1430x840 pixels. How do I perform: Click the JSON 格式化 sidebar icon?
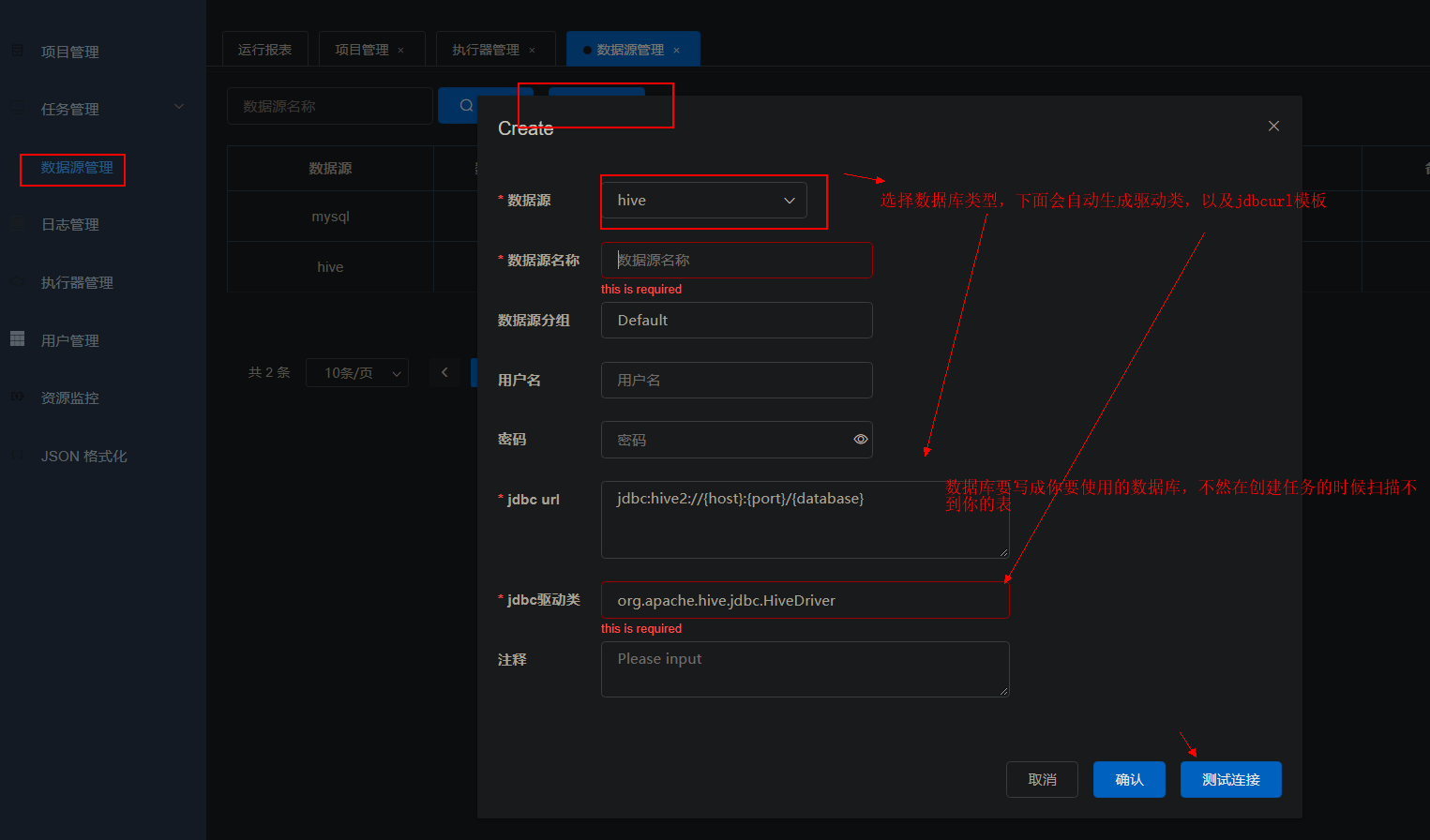[x=16, y=456]
